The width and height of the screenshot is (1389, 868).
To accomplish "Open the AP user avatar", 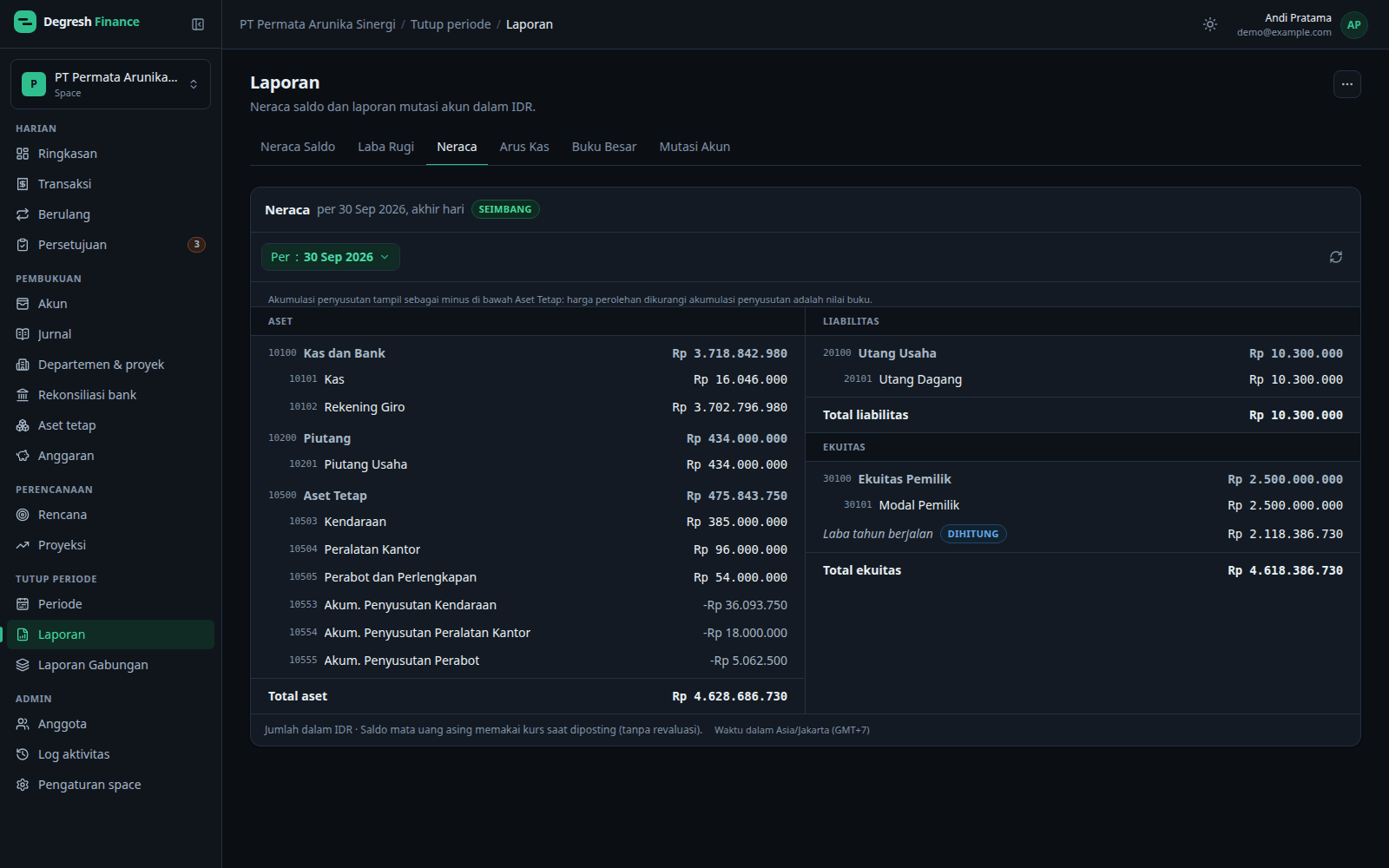I will [x=1353, y=24].
